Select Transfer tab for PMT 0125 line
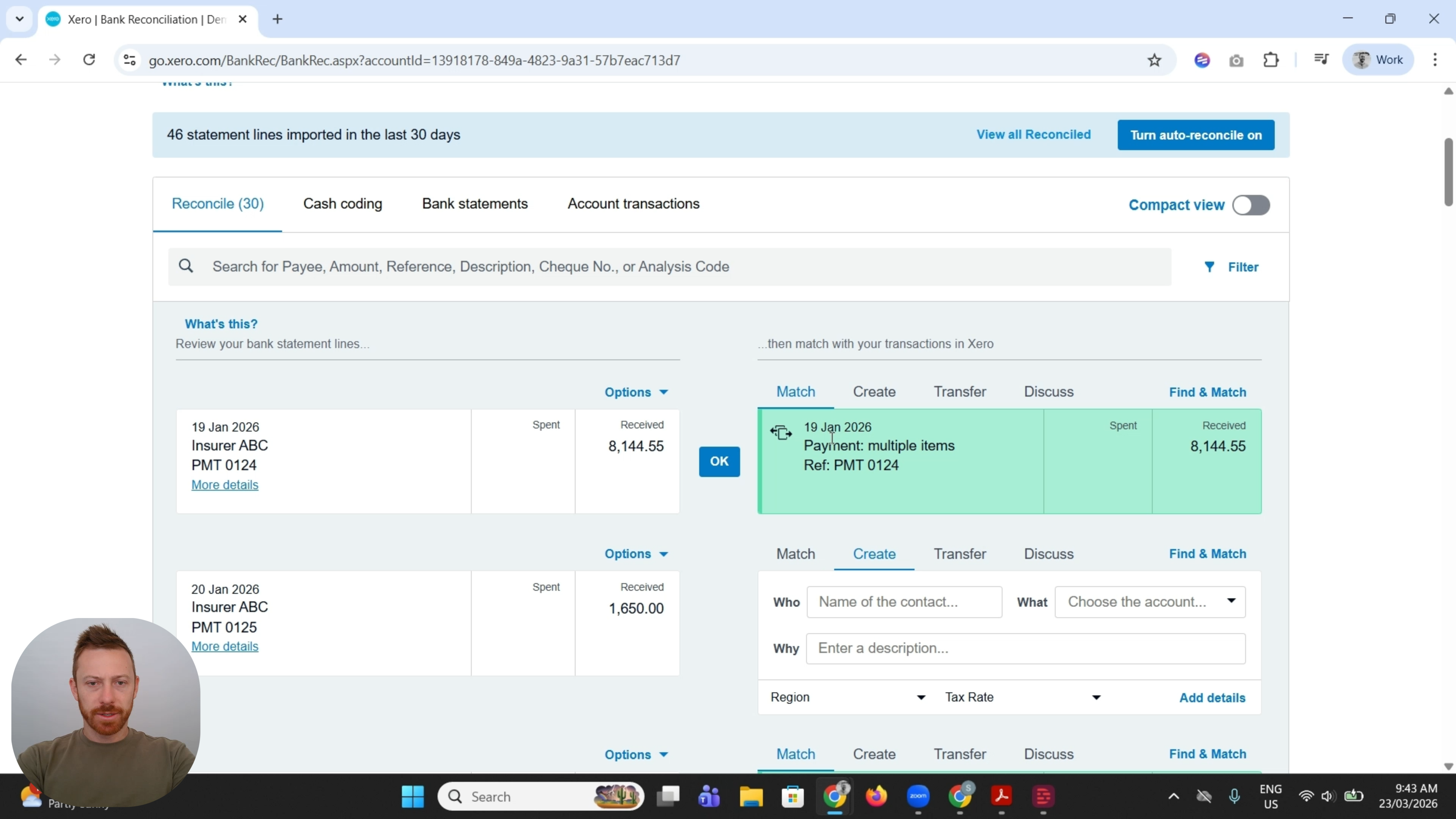The image size is (1456, 819). pyautogui.click(x=960, y=554)
